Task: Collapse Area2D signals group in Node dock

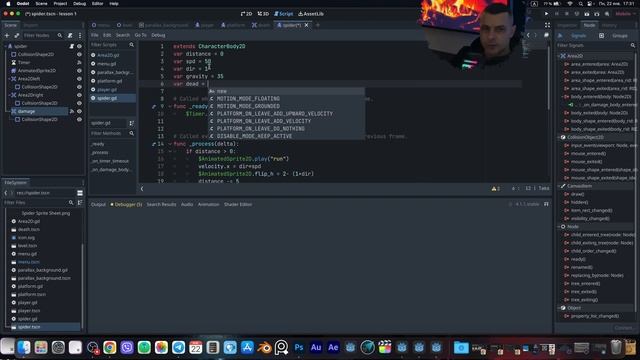Action: pos(559,56)
